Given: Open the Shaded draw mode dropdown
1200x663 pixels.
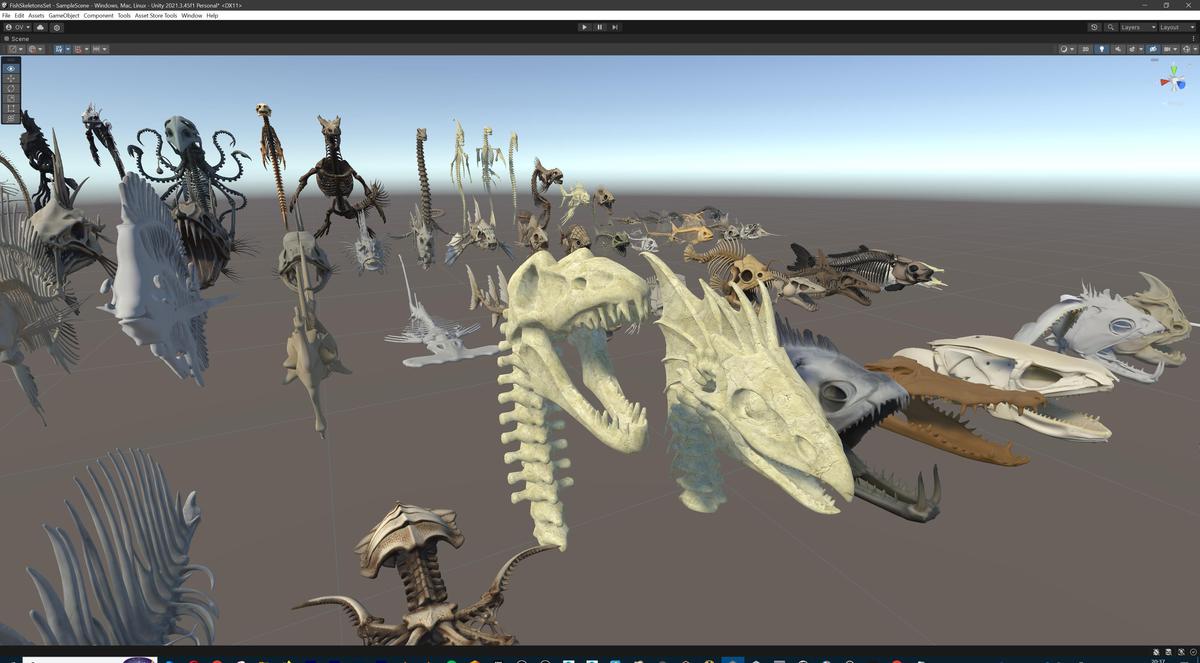Looking at the screenshot, I should pyautogui.click(x=1064, y=49).
